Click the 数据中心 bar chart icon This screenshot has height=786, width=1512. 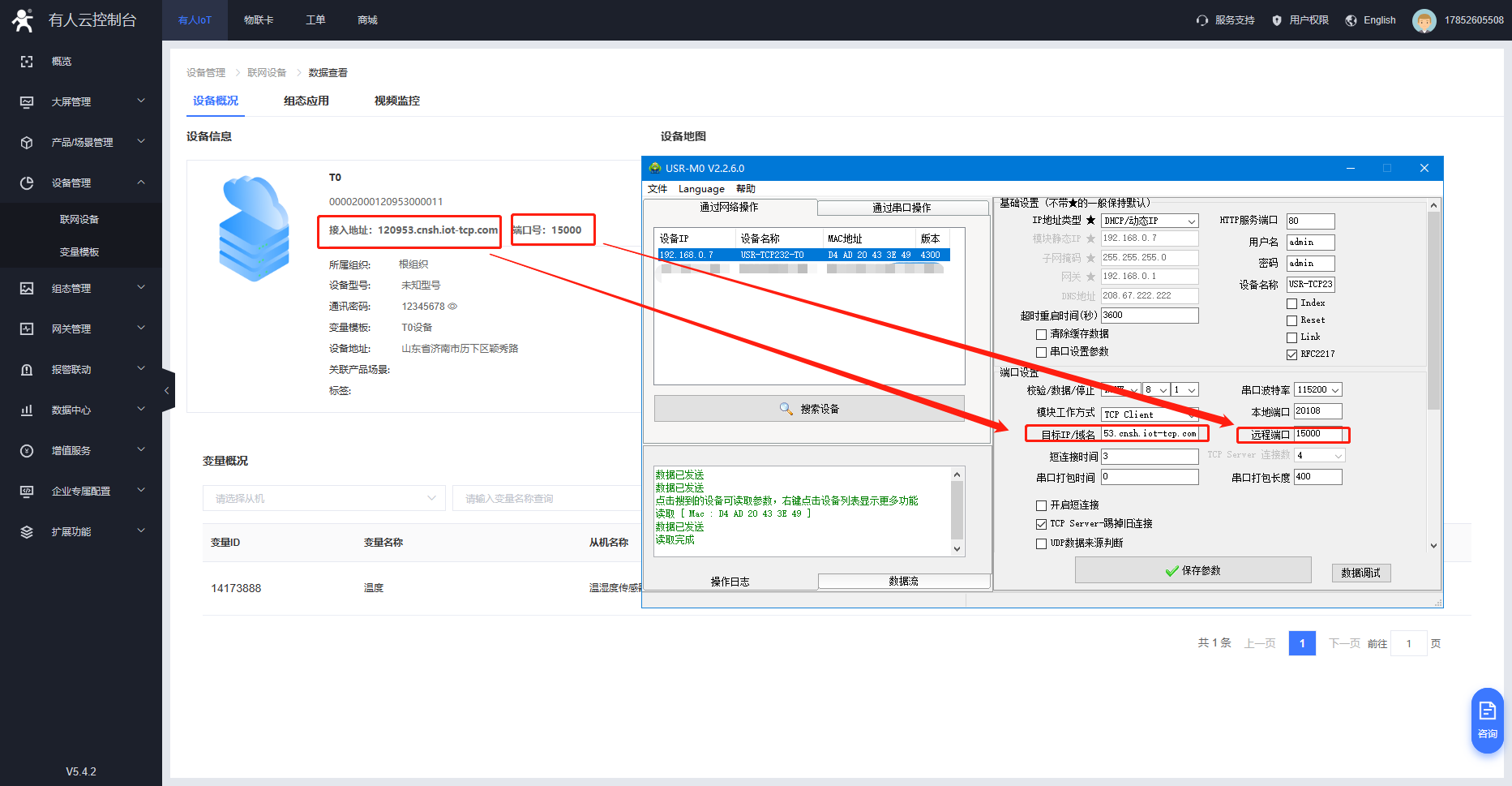[x=27, y=410]
